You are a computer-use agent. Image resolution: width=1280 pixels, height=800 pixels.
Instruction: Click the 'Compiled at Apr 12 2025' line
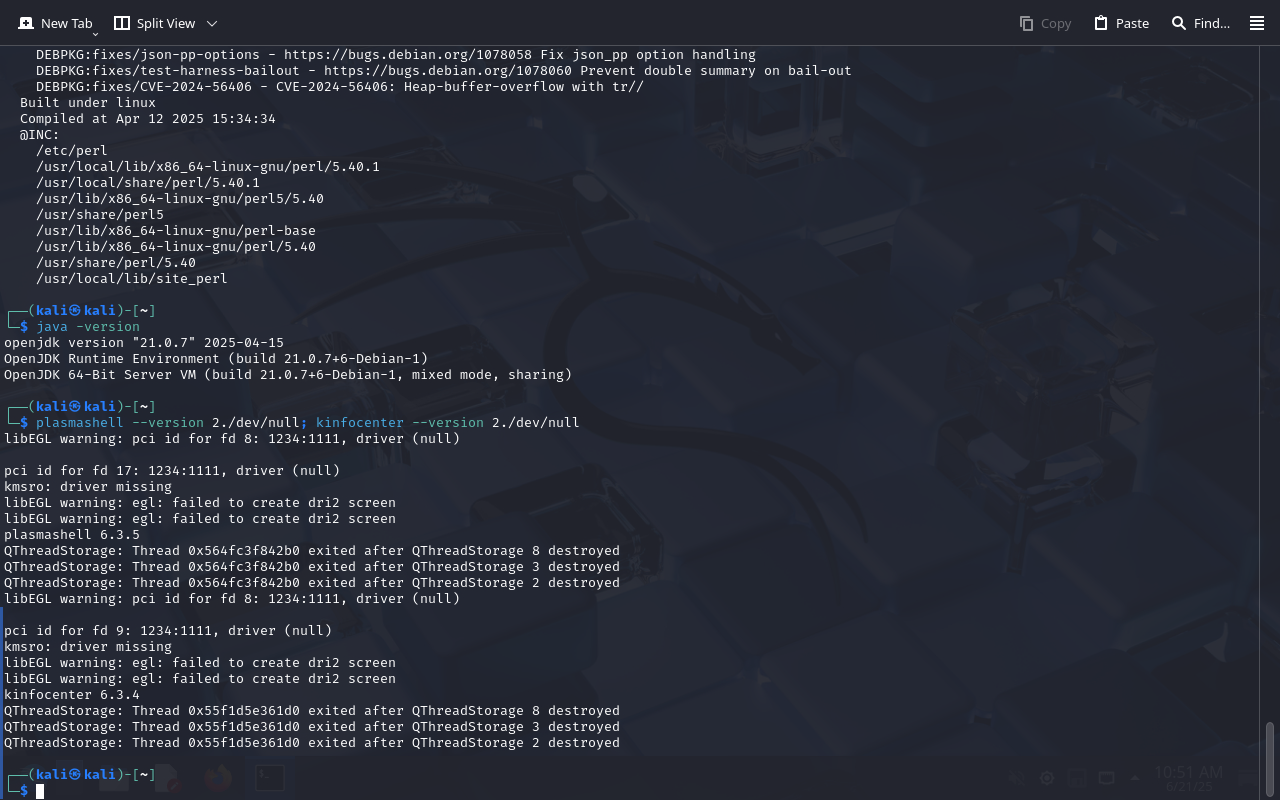point(148,119)
